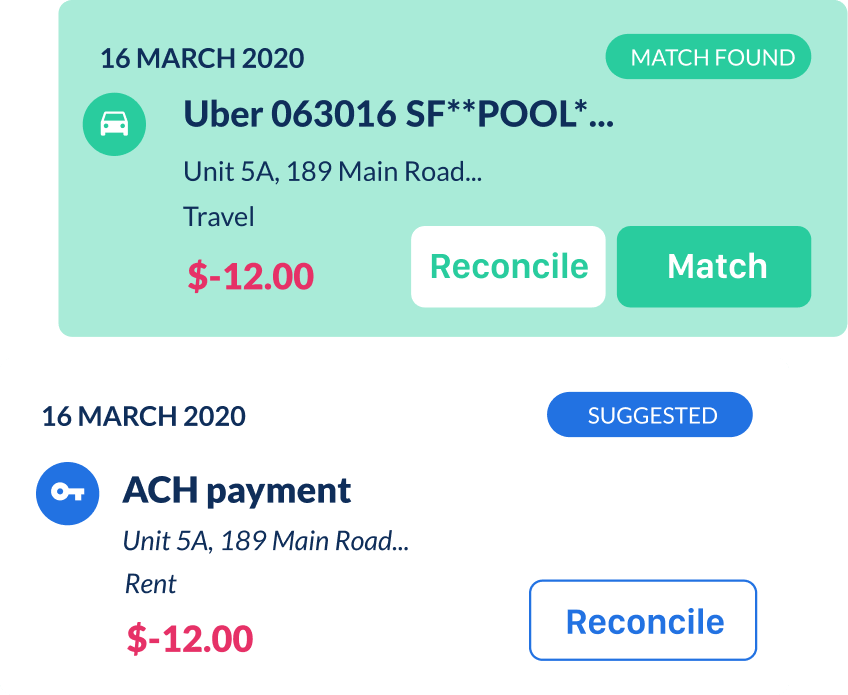
Task: Click the truncated ellipsis in the Uber title
Action: pos(601,125)
